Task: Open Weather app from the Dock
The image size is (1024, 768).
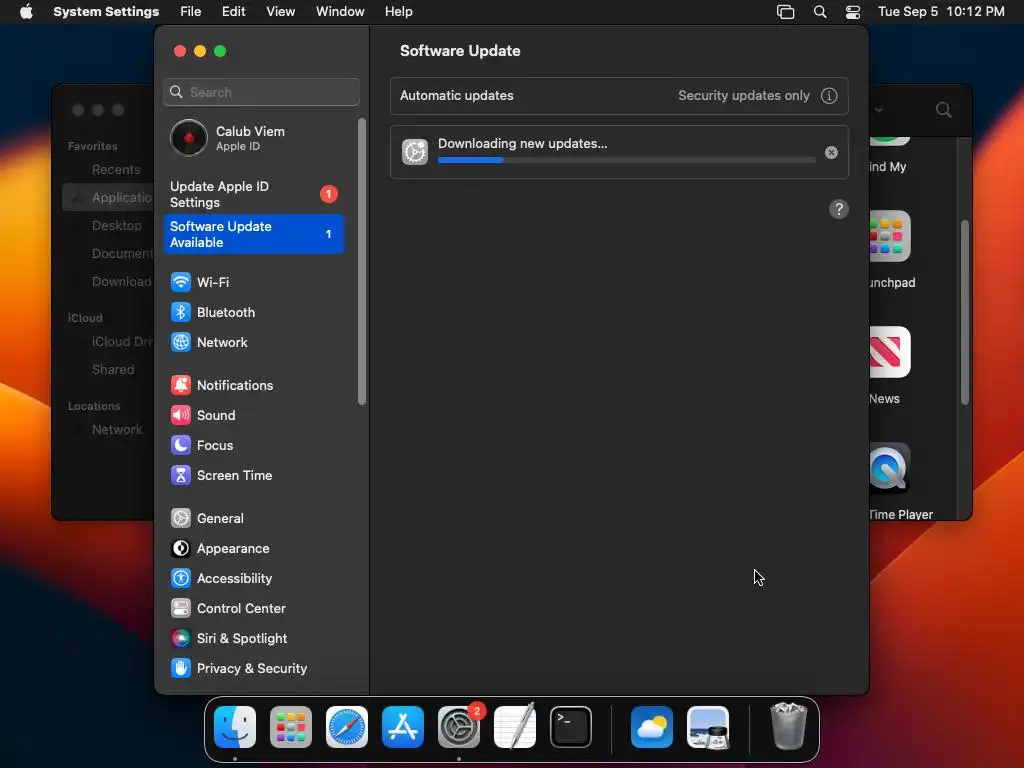Action: click(x=652, y=727)
